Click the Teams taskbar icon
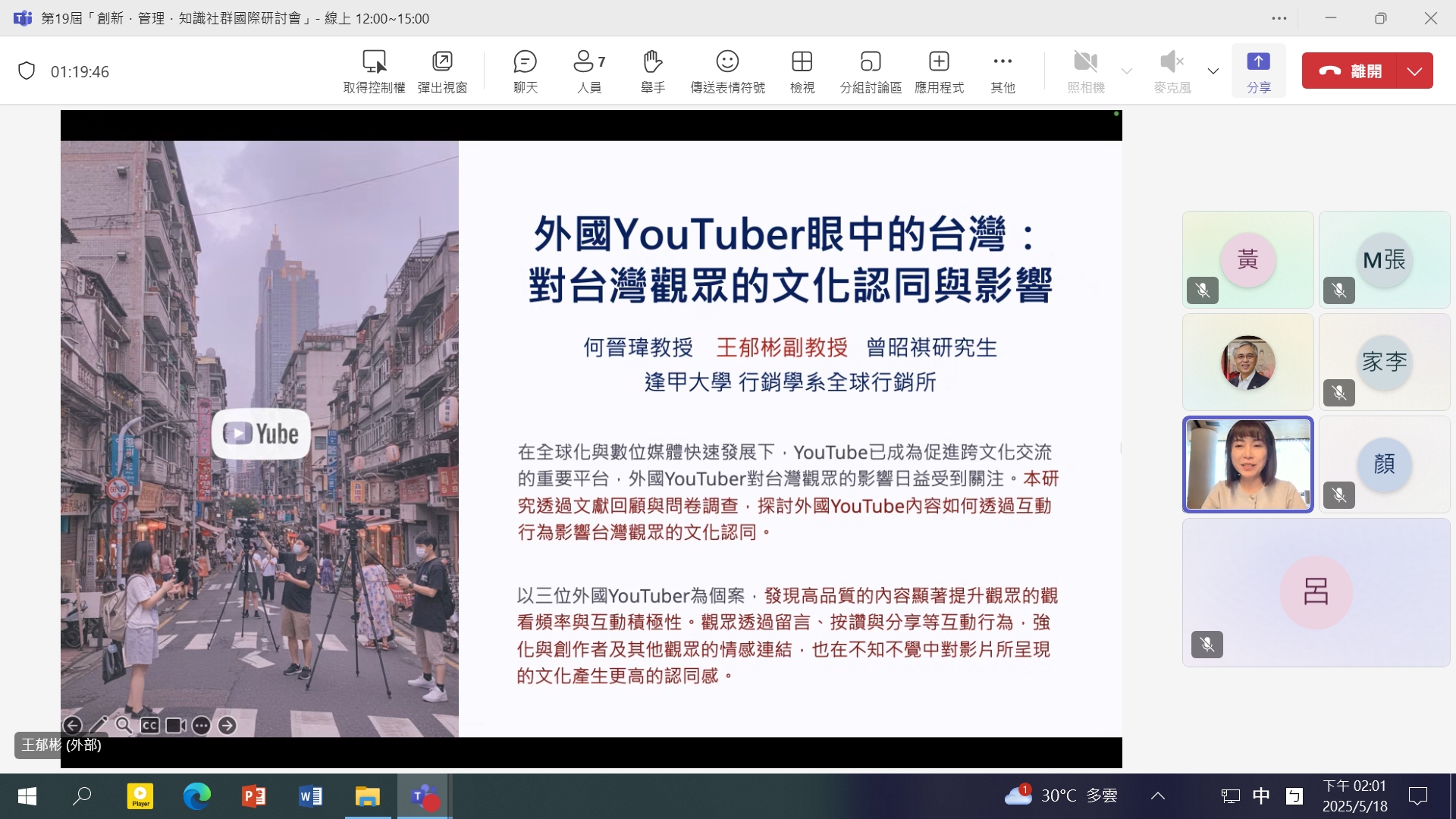1456x819 pixels. pos(425,796)
